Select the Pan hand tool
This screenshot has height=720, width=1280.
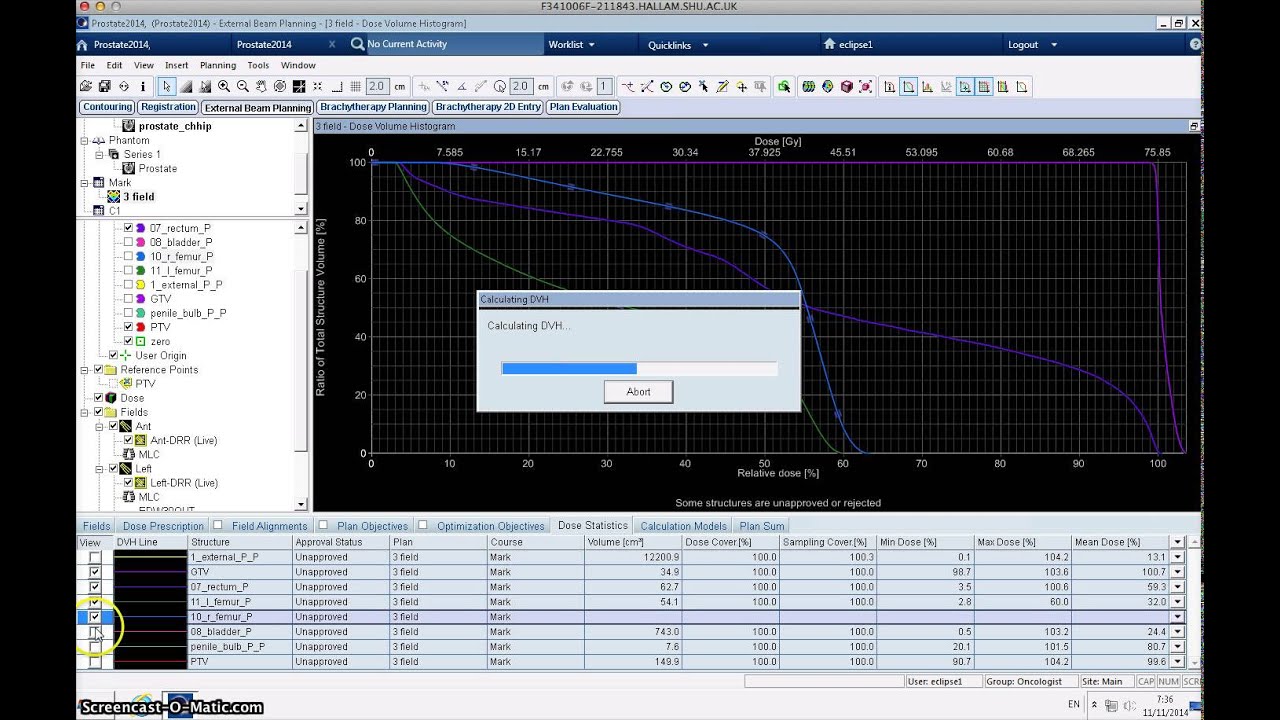point(262,86)
